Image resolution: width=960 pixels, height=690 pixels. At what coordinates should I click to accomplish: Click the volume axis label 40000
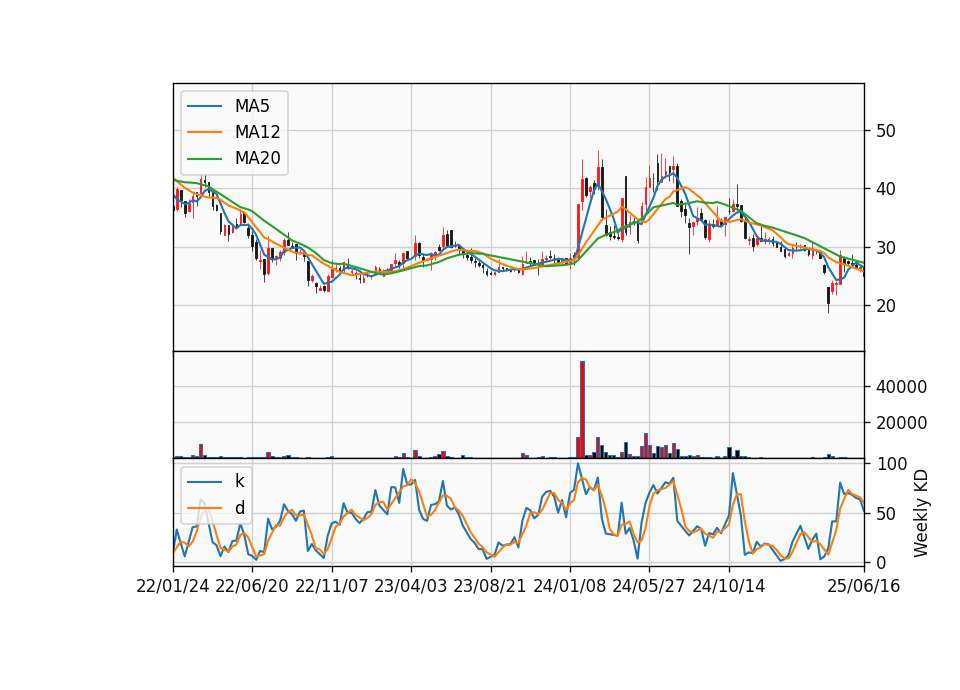pos(902,387)
